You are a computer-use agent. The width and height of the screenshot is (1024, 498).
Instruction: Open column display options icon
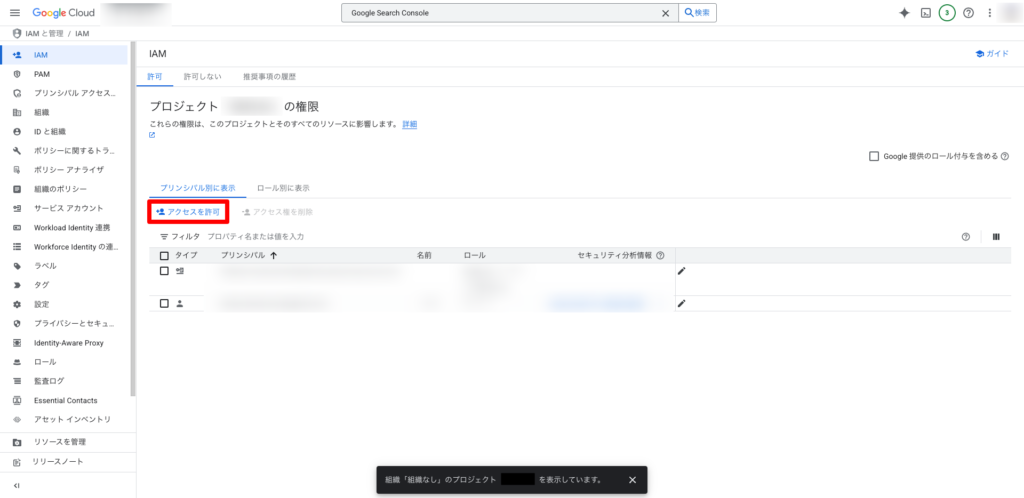pos(996,237)
